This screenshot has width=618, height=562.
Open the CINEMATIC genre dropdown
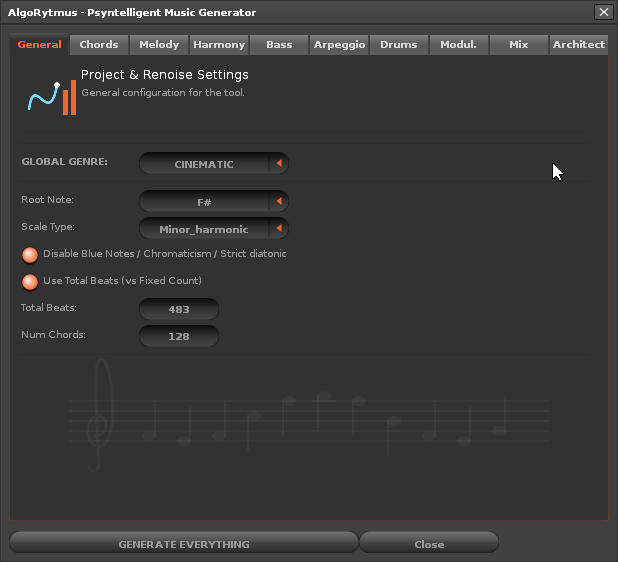click(204, 164)
